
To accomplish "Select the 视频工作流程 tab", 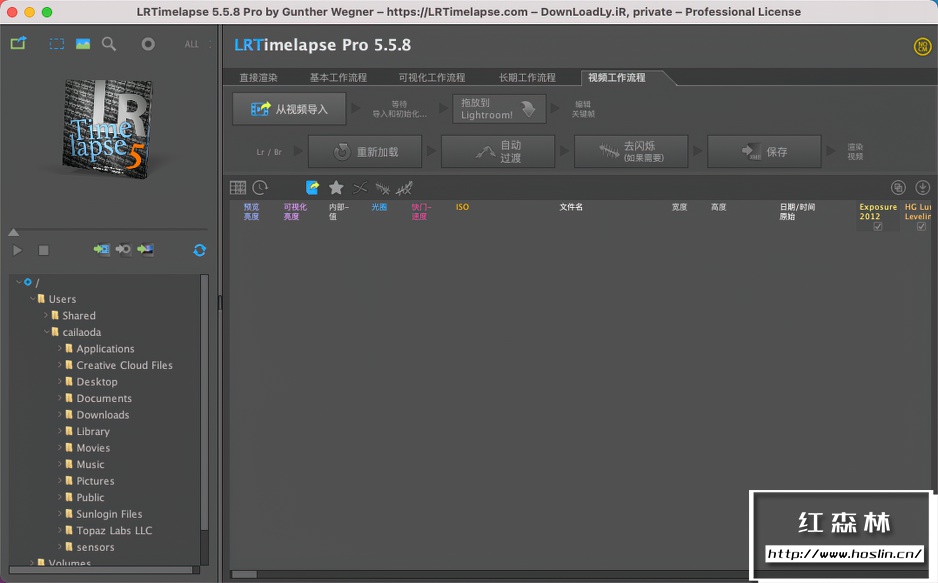I will [617, 78].
